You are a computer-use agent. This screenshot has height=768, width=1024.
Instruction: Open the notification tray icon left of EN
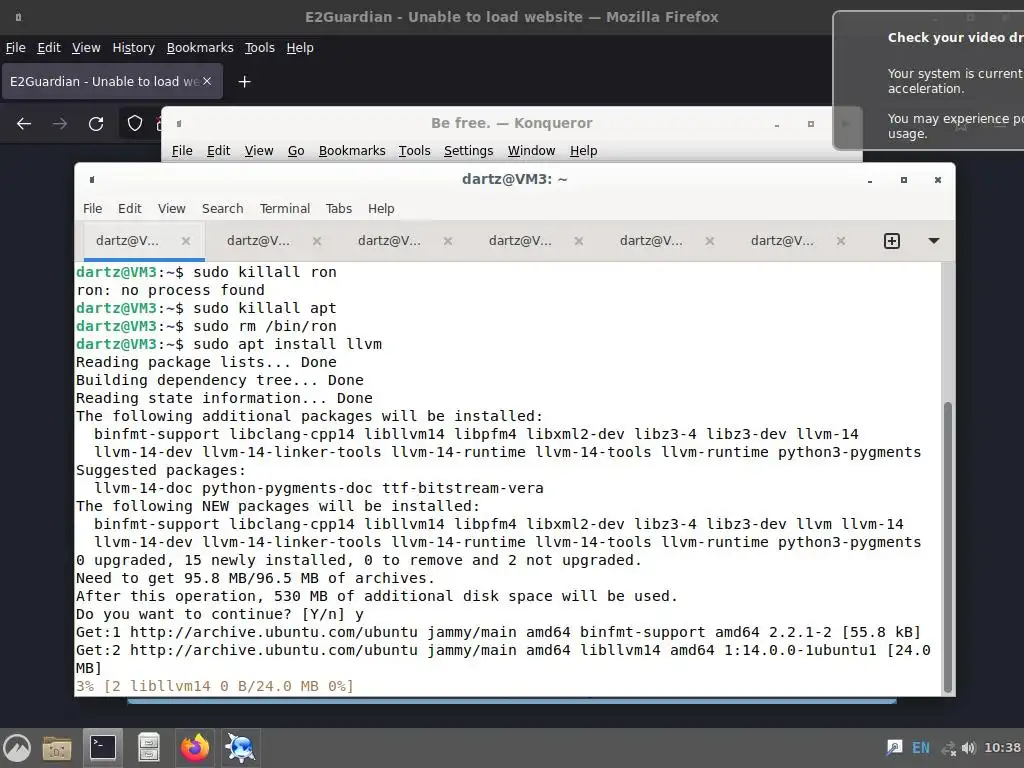894,748
